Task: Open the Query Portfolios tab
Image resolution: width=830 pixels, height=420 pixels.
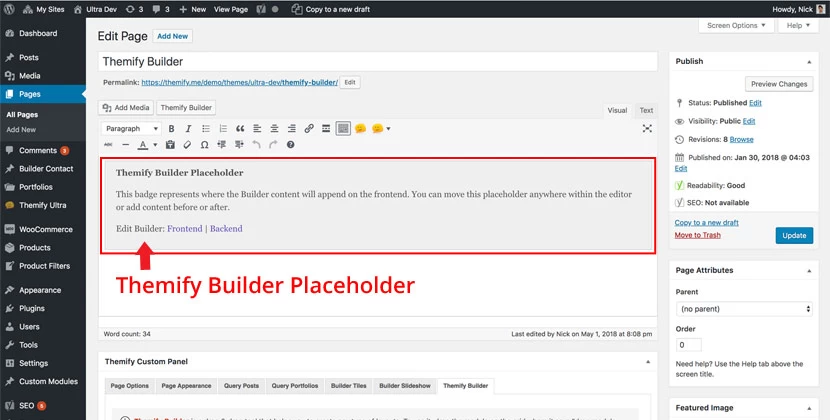Action: tap(295, 386)
